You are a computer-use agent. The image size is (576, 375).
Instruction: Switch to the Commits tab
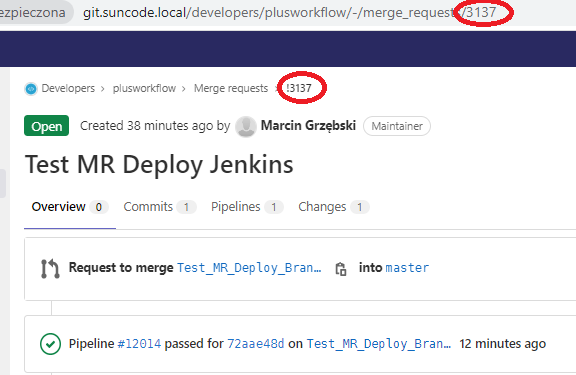[160, 207]
